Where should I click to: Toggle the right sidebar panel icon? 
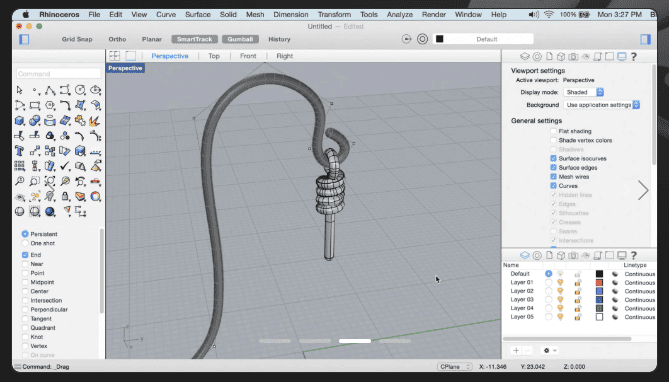click(x=646, y=39)
